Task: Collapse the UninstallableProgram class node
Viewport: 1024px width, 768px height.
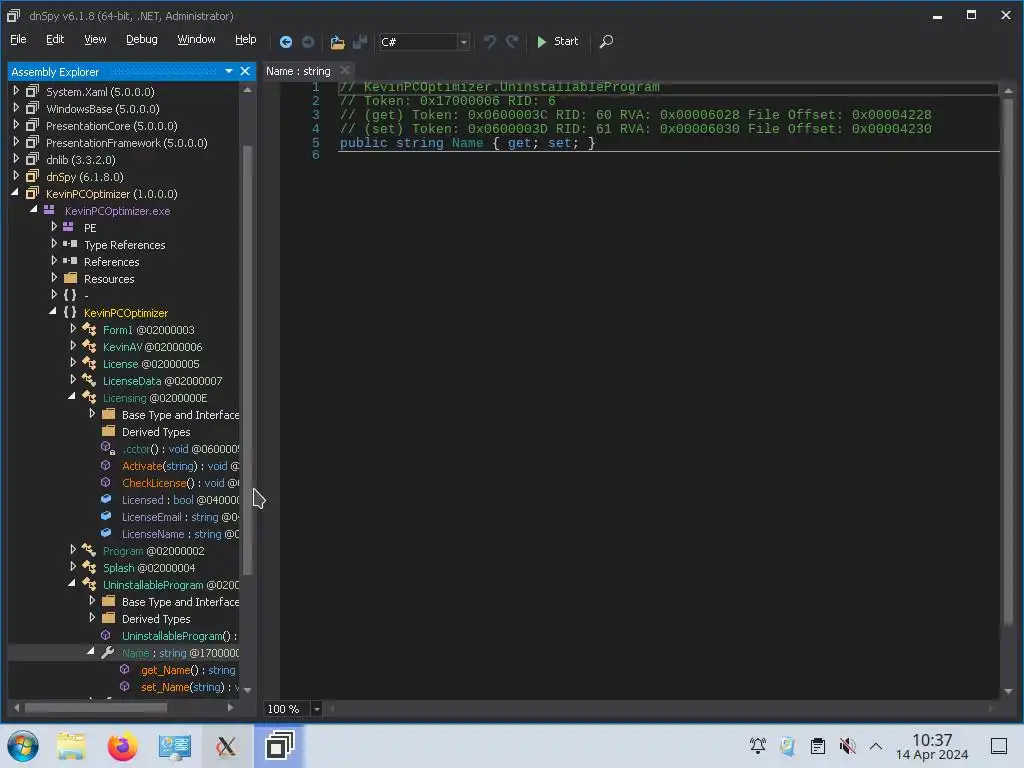Action: coord(72,584)
